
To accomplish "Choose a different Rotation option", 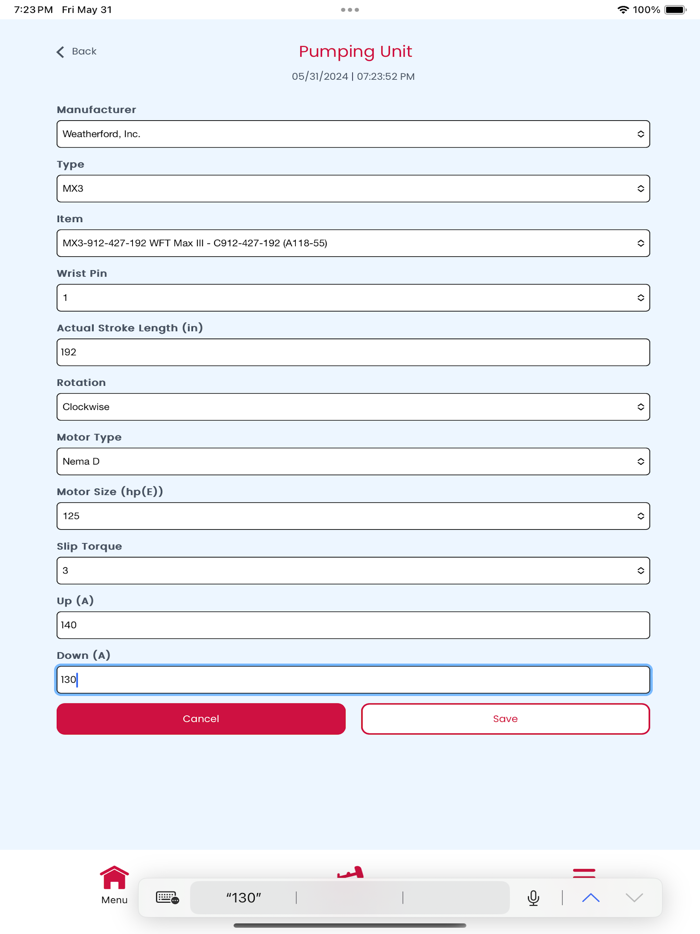I will click(352, 406).
